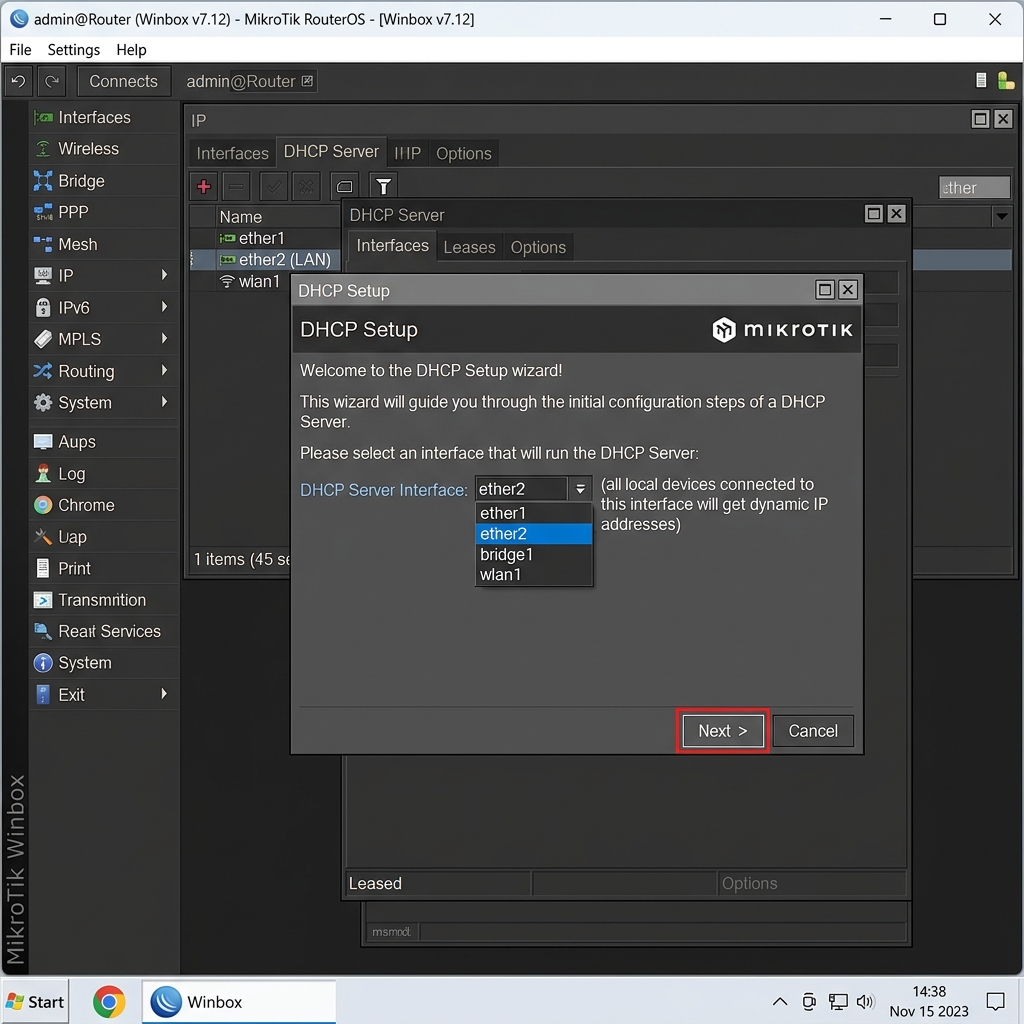This screenshot has height=1024, width=1024.
Task: Open Options tab in DHCP Server window
Action: click(538, 248)
